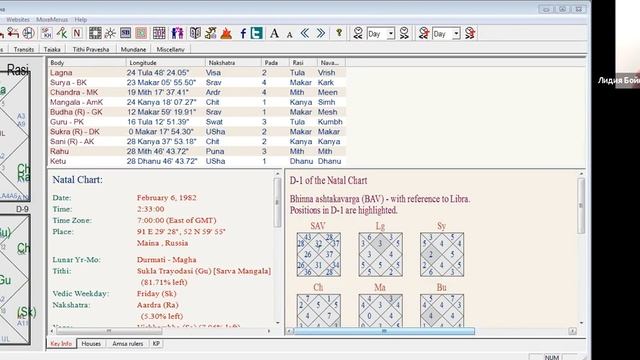Switch to the Tajaka tab
Screen dimensions: 640x360
(x=52, y=49)
